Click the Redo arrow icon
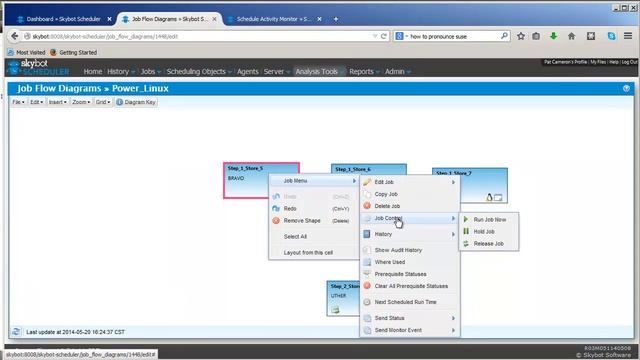 click(x=276, y=209)
